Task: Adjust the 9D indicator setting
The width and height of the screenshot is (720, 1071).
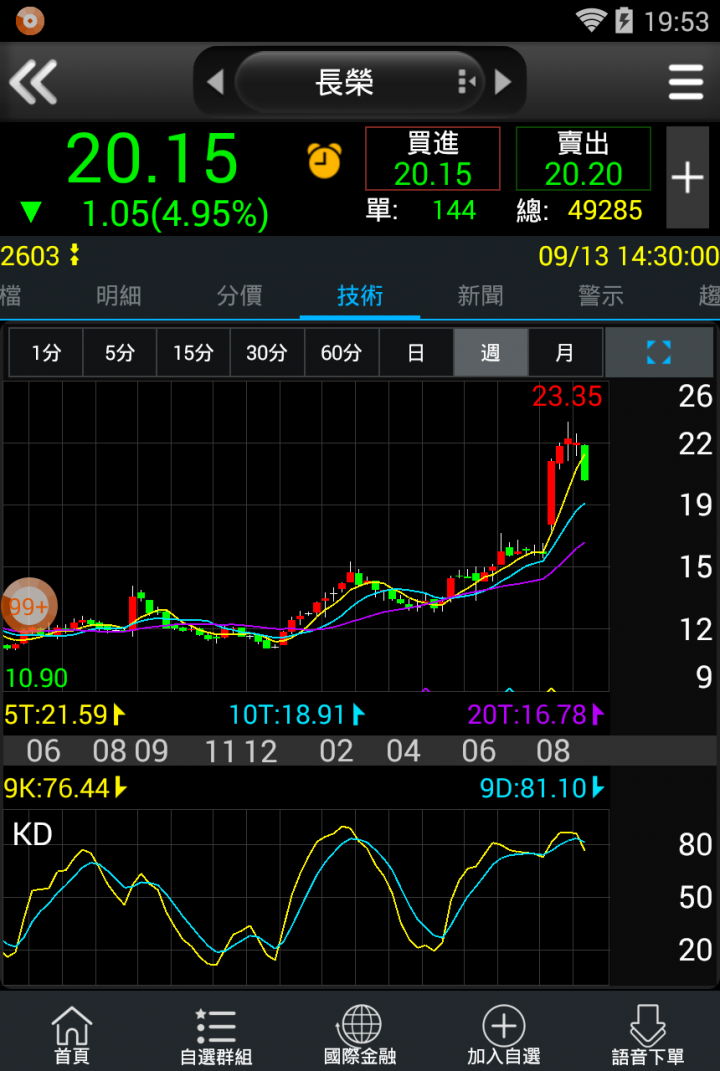Action: (542, 788)
